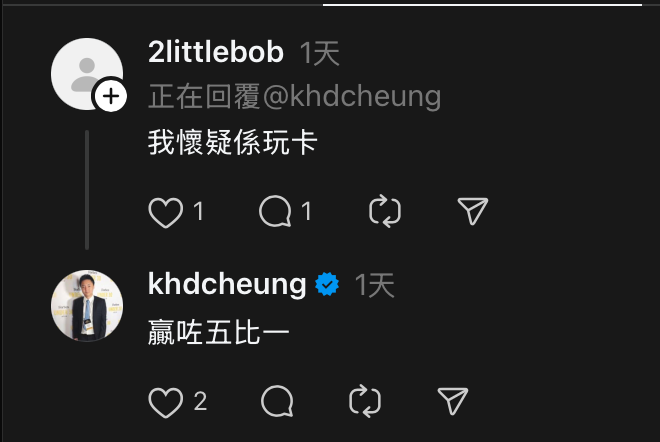
Task: View the 2 likes on khdcheung's reply
Action: pos(200,401)
